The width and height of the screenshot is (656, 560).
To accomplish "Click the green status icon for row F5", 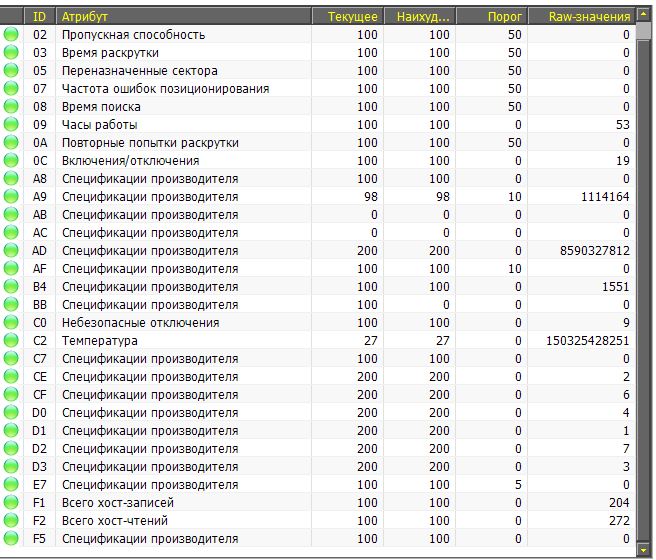I will point(11,538).
